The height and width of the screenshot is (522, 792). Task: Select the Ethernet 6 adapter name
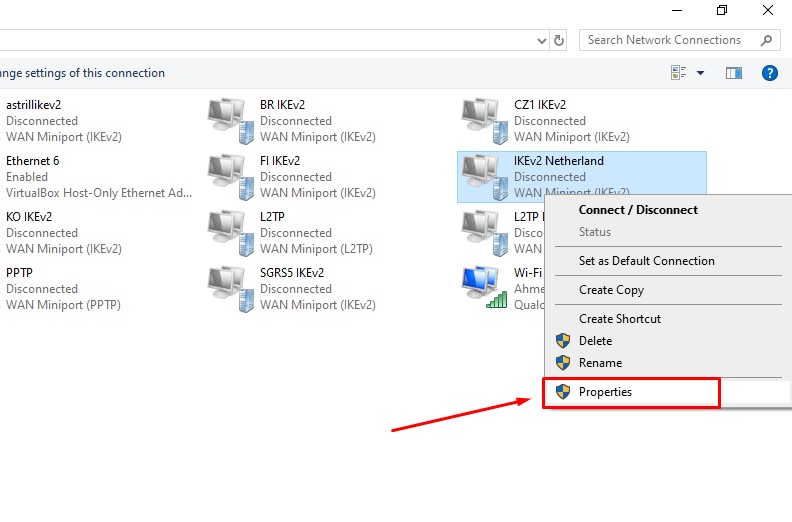click(32, 161)
